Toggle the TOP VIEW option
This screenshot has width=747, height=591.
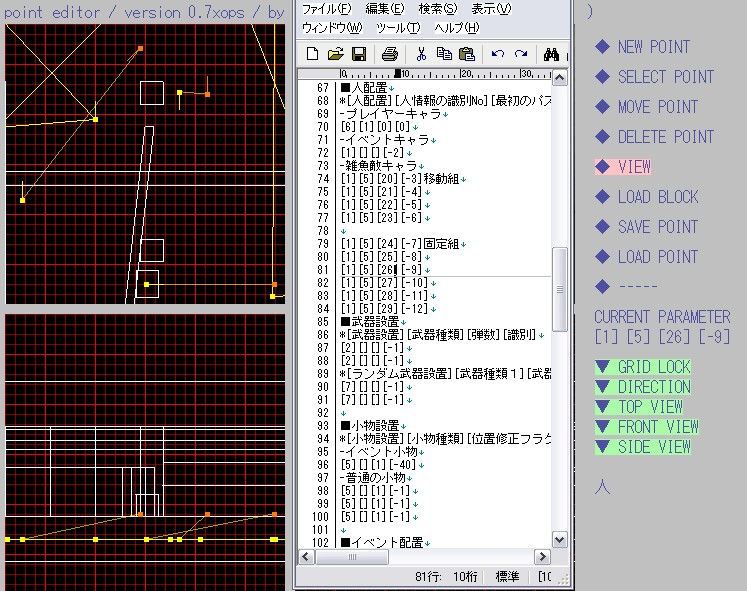640,407
